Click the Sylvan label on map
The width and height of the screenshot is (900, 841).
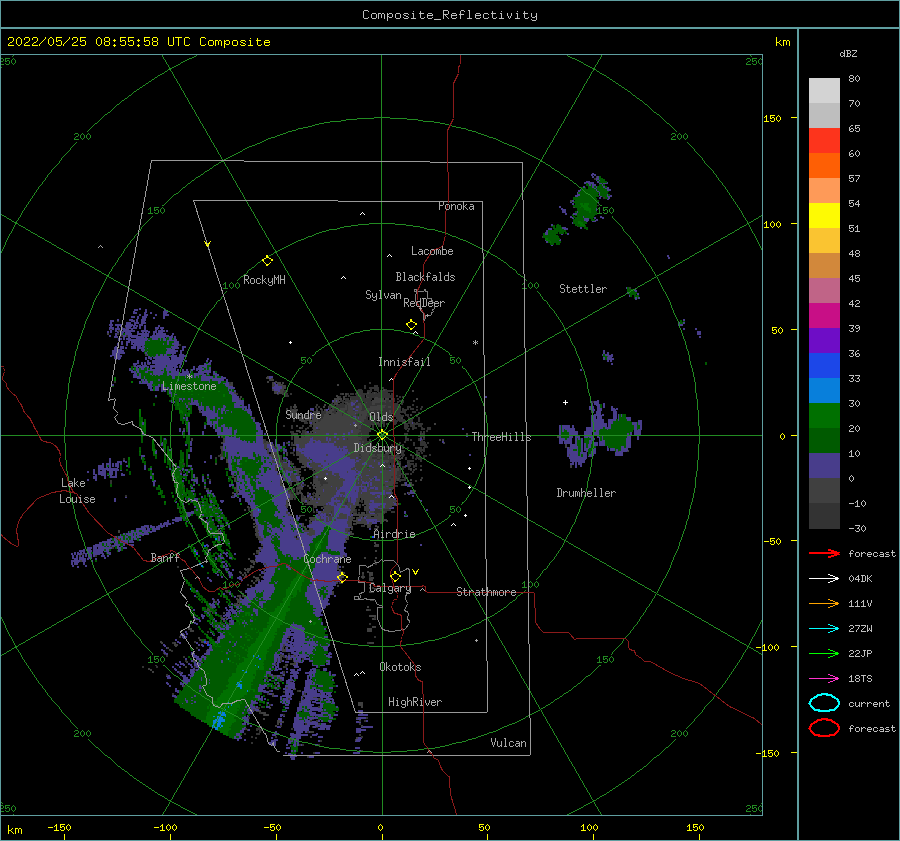click(x=383, y=295)
